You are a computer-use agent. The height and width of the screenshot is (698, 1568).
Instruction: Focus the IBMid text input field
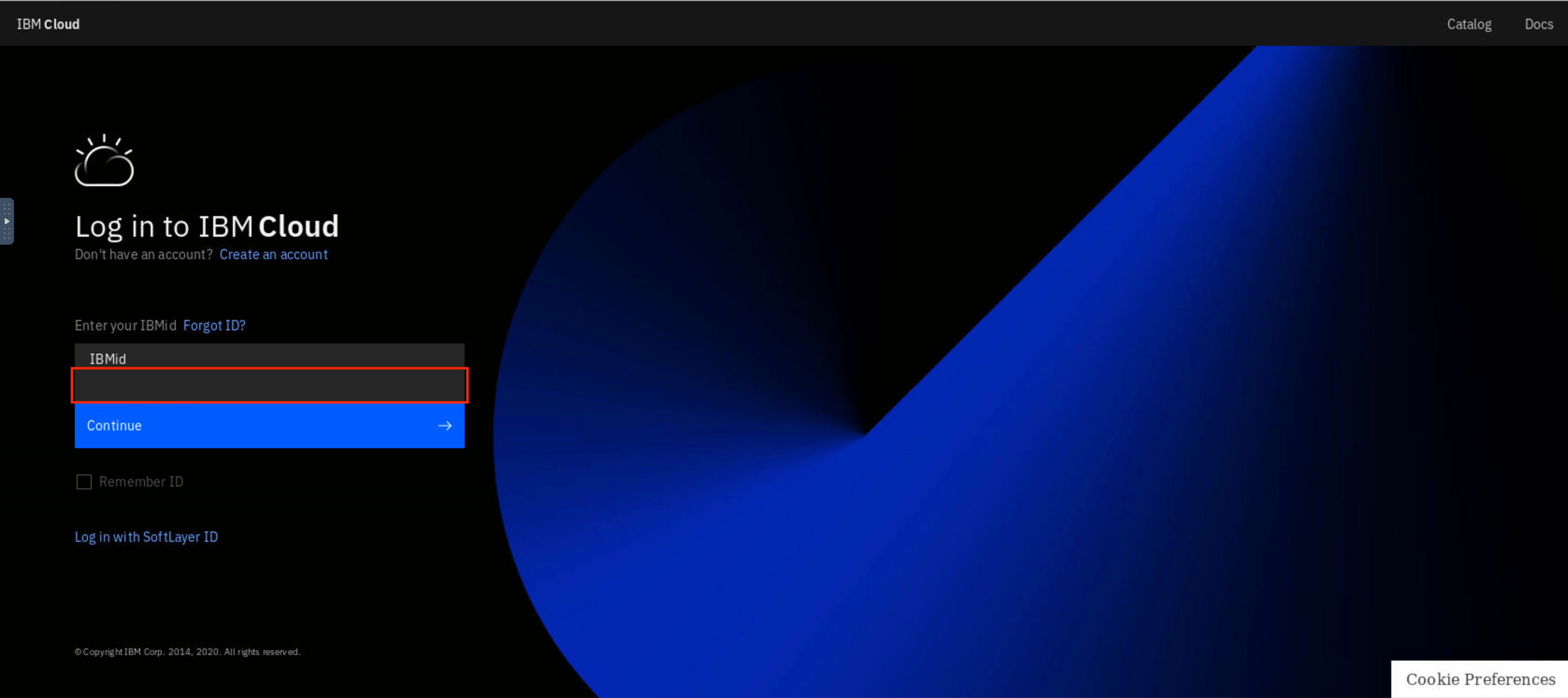269,385
